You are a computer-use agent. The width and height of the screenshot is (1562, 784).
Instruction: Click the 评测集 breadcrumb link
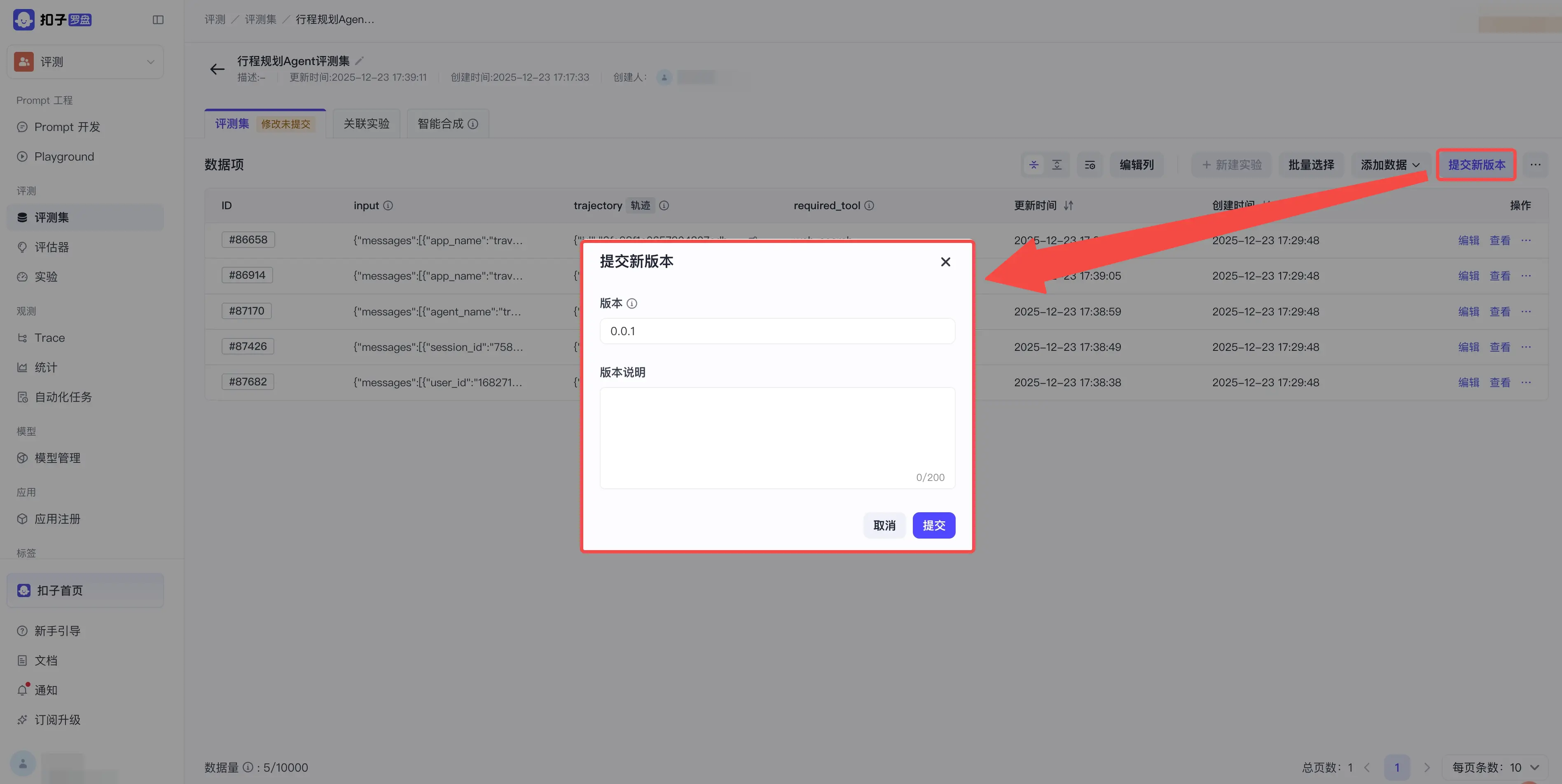tap(261, 19)
